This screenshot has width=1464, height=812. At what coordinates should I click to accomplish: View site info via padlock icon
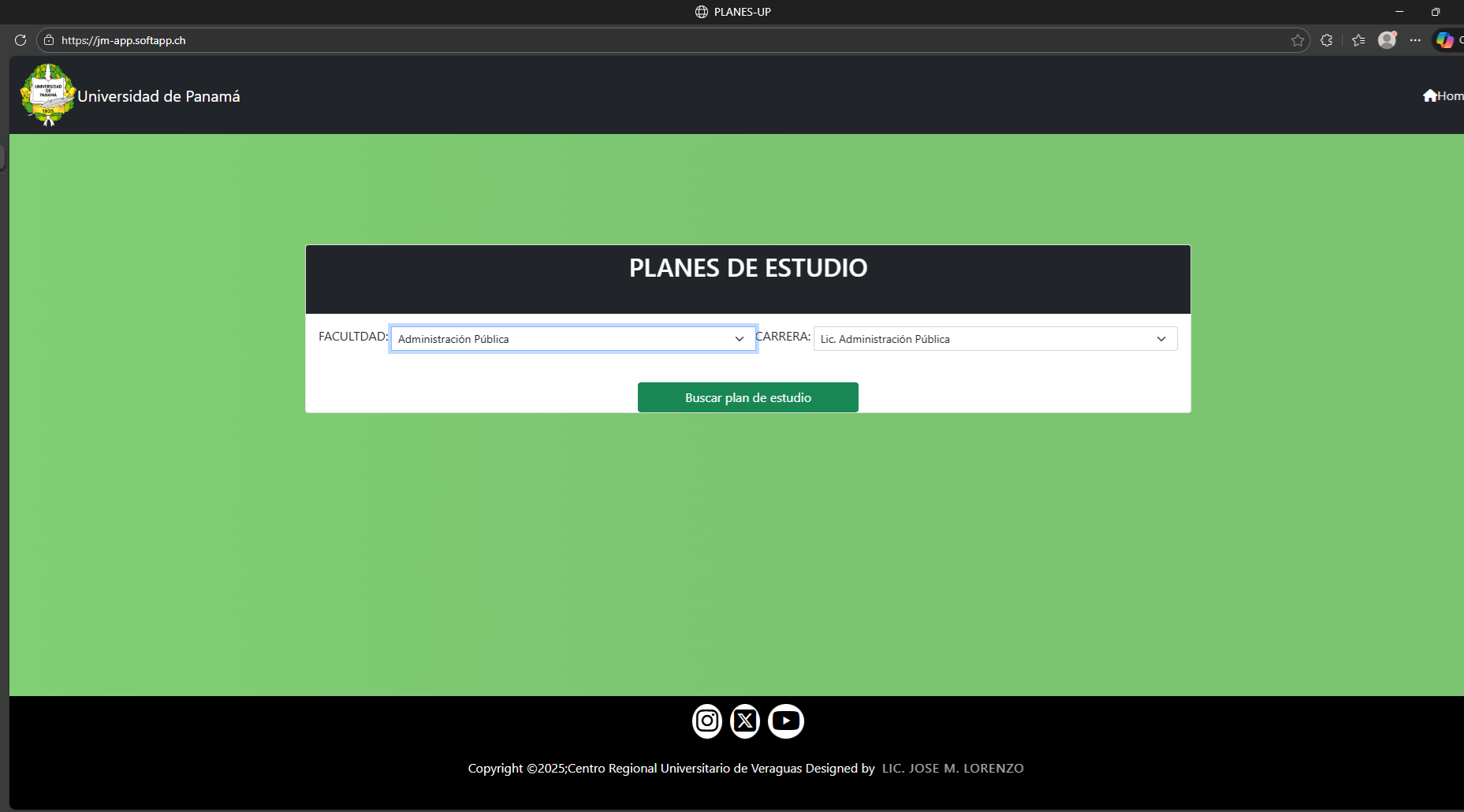(49, 40)
